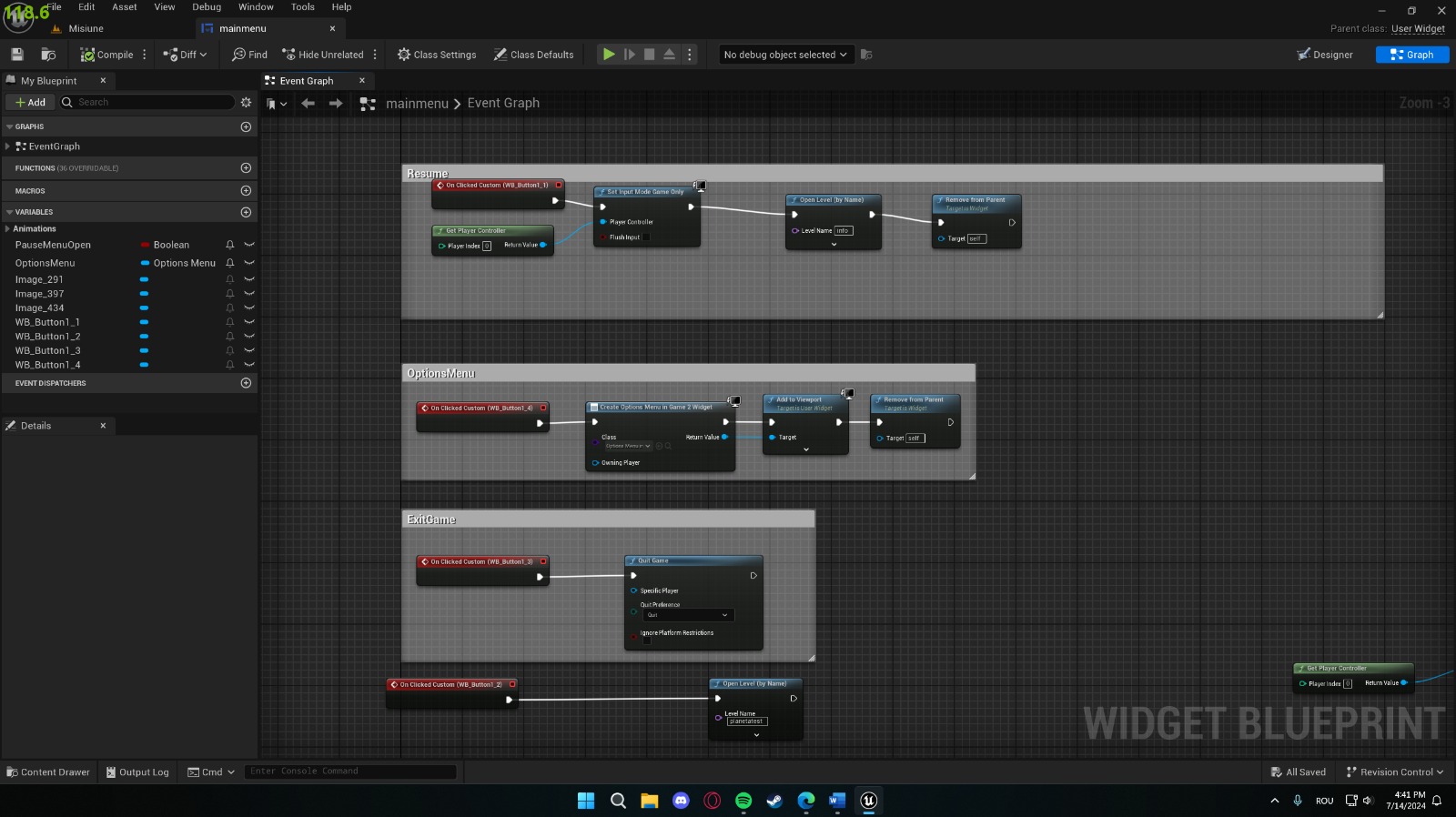Add new macro with MACROS plus icon

tap(246, 191)
